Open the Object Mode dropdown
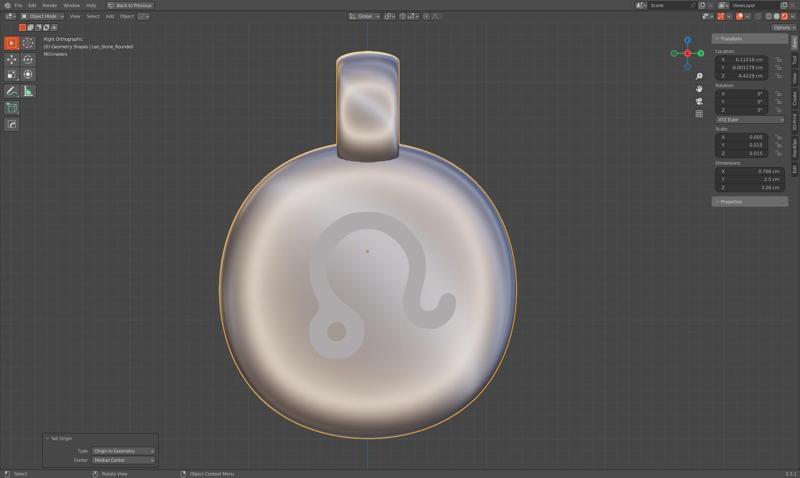The width and height of the screenshot is (800, 478). [42, 16]
